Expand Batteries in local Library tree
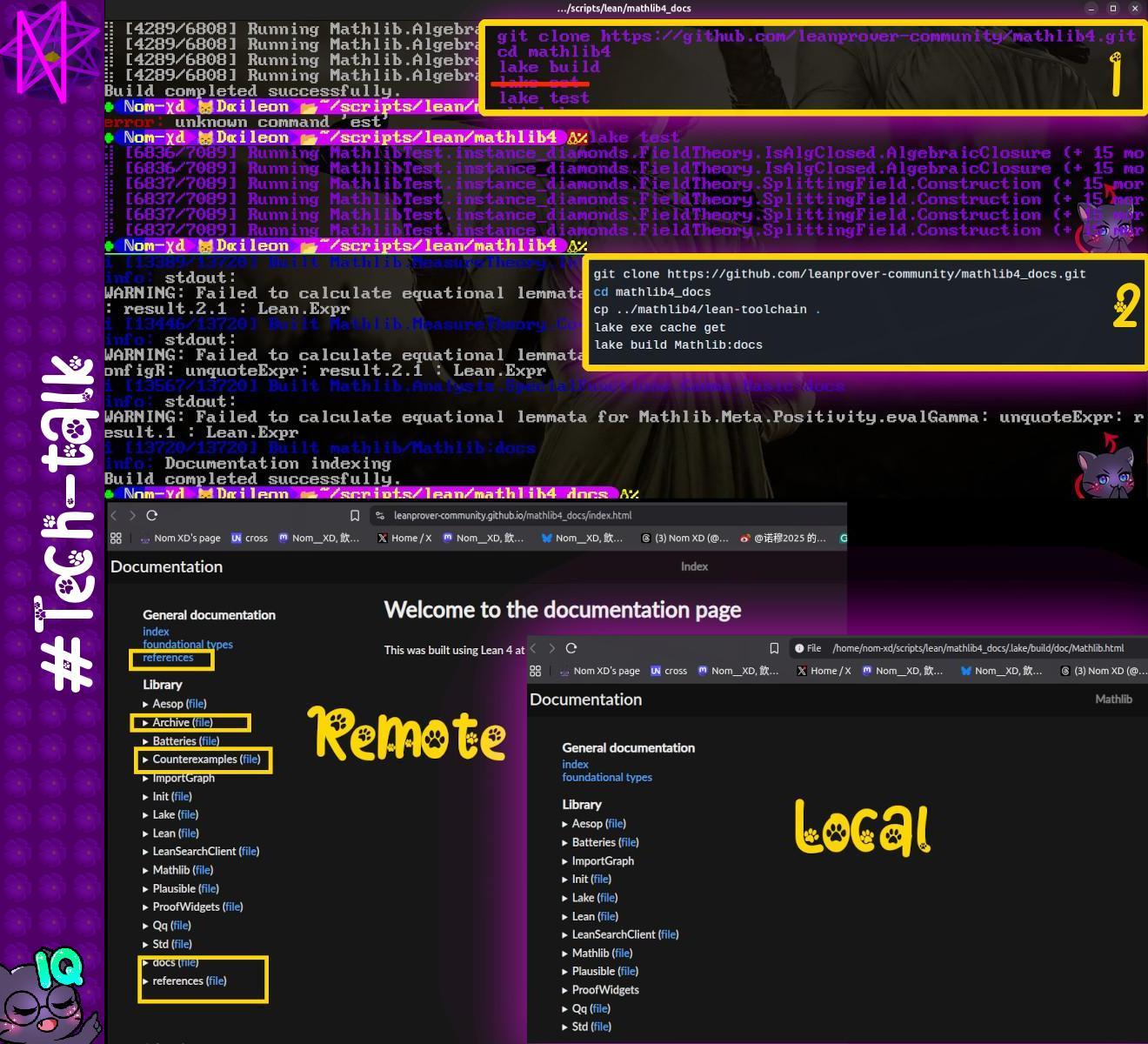 pyautogui.click(x=564, y=842)
